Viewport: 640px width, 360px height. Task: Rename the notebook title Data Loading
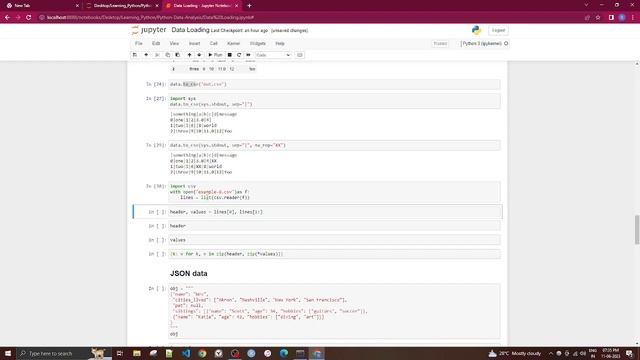[190, 30]
